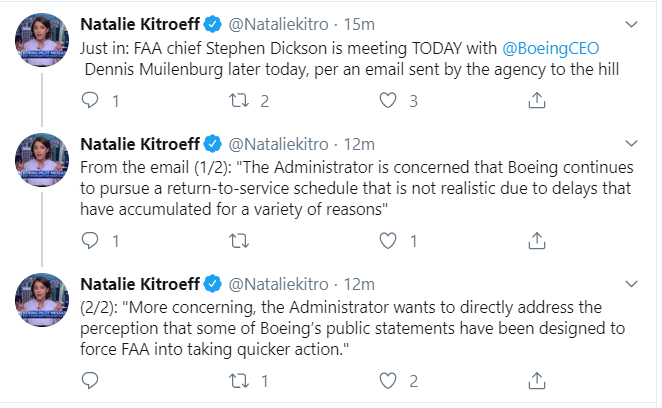Screen dimensions: 662x408
Task: Share the tweet about forcing FAA action
Action: pyautogui.click(x=537, y=381)
